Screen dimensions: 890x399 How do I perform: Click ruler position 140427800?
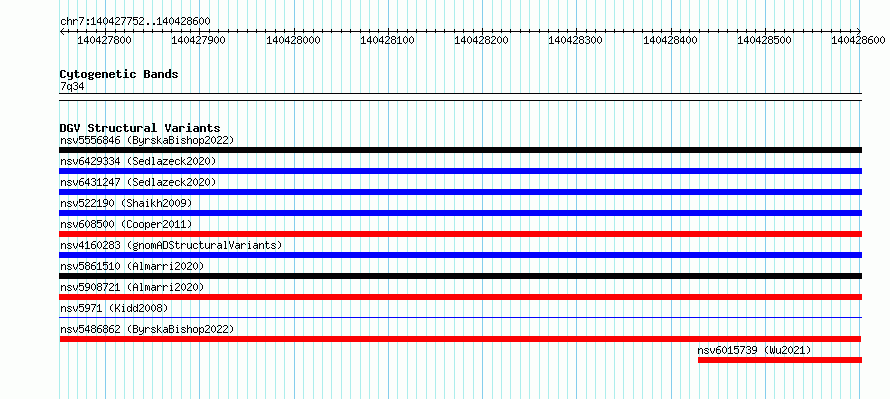(104, 40)
